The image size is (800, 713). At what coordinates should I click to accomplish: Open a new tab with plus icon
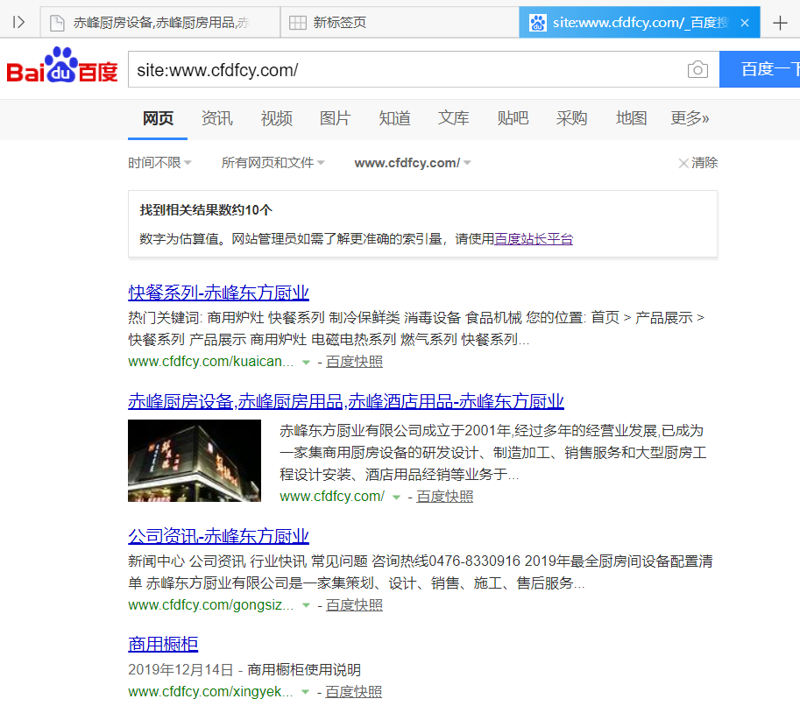(x=780, y=22)
